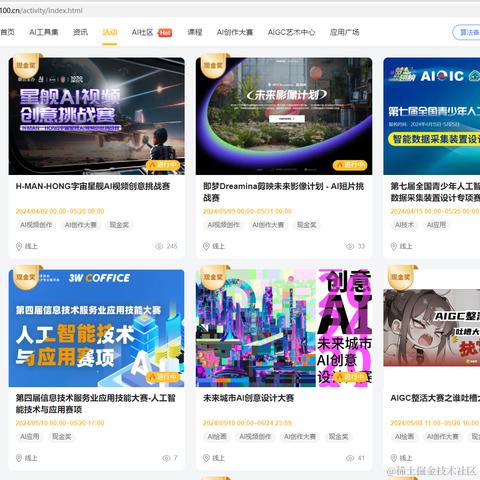Click the AI应用 tag on the 第七届 card
The width and height of the screenshot is (480, 480).
point(436,225)
